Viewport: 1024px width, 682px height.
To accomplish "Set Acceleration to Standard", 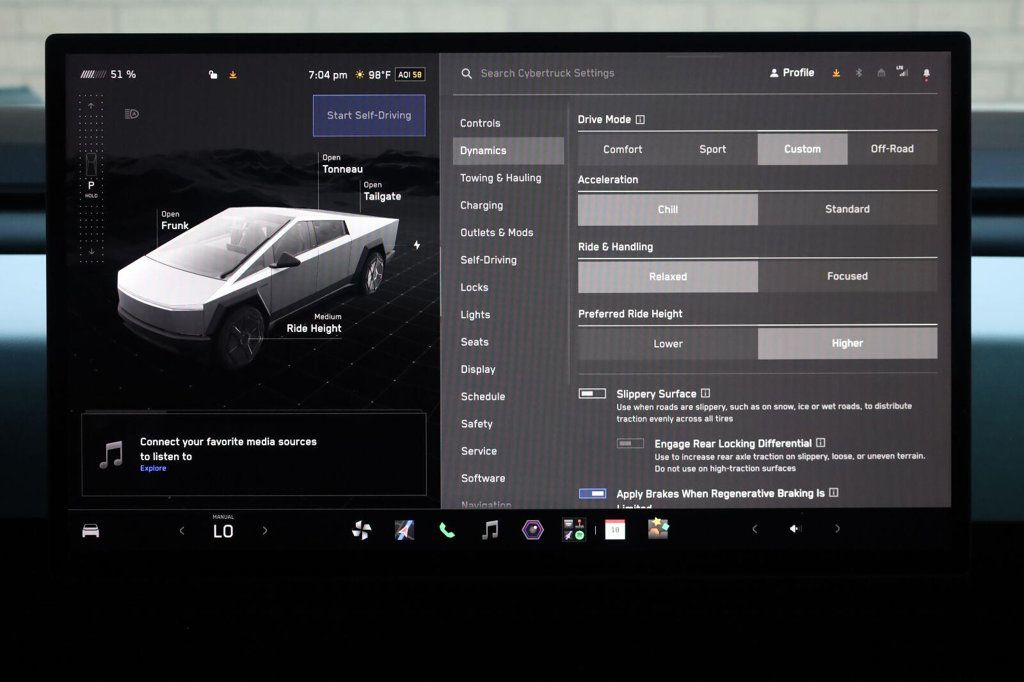I will [847, 209].
